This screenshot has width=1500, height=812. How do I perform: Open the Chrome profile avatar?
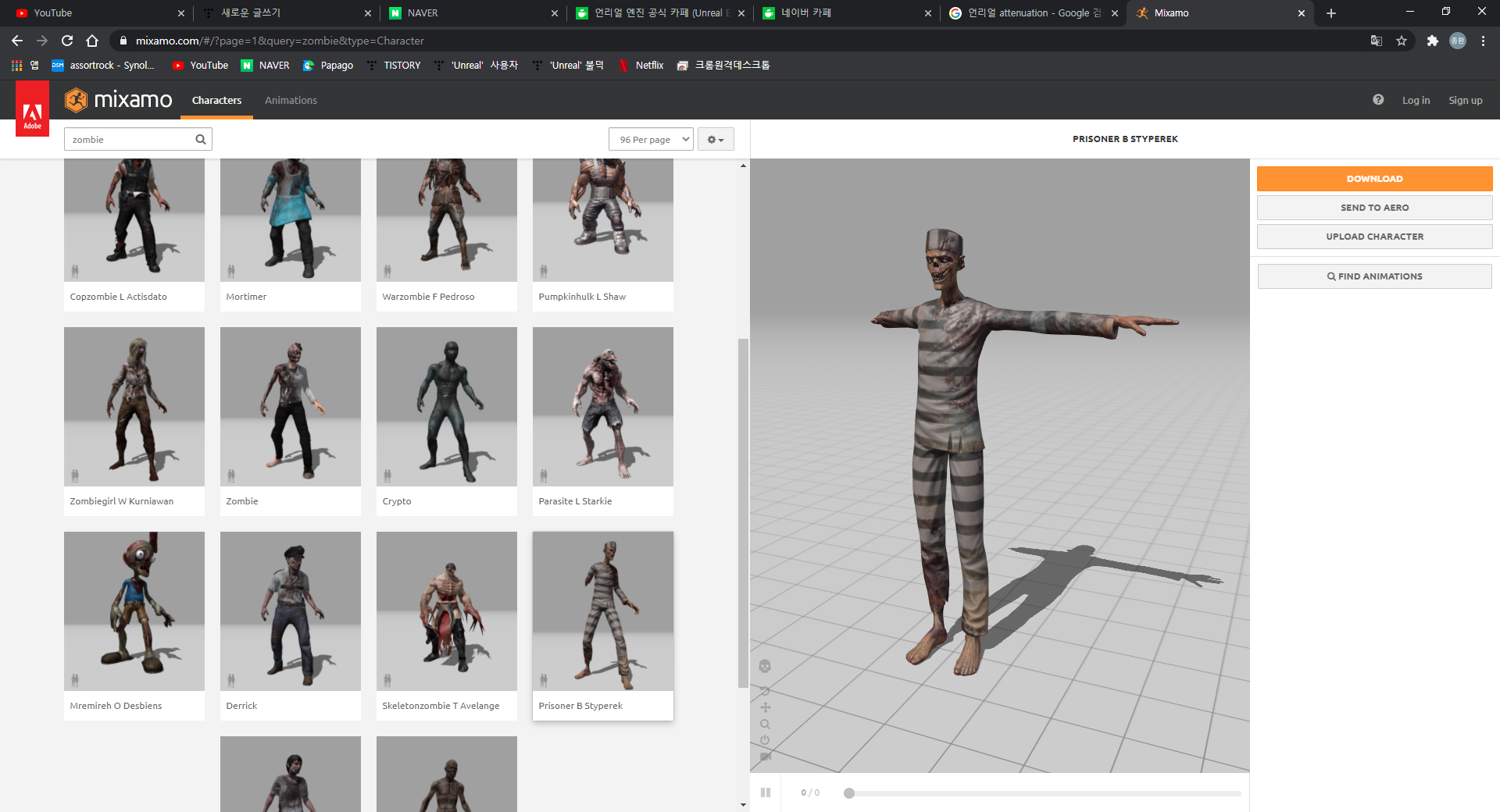[1458, 41]
